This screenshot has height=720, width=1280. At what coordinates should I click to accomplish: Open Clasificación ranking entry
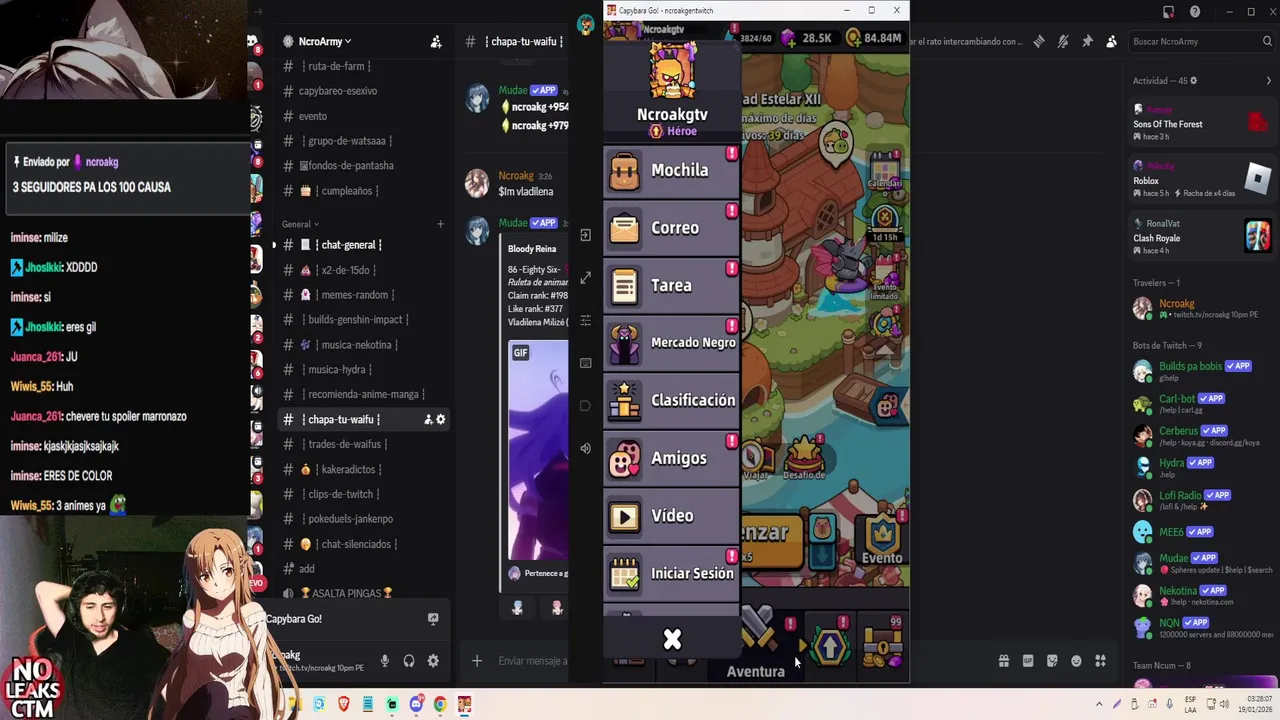pos(671,401)
